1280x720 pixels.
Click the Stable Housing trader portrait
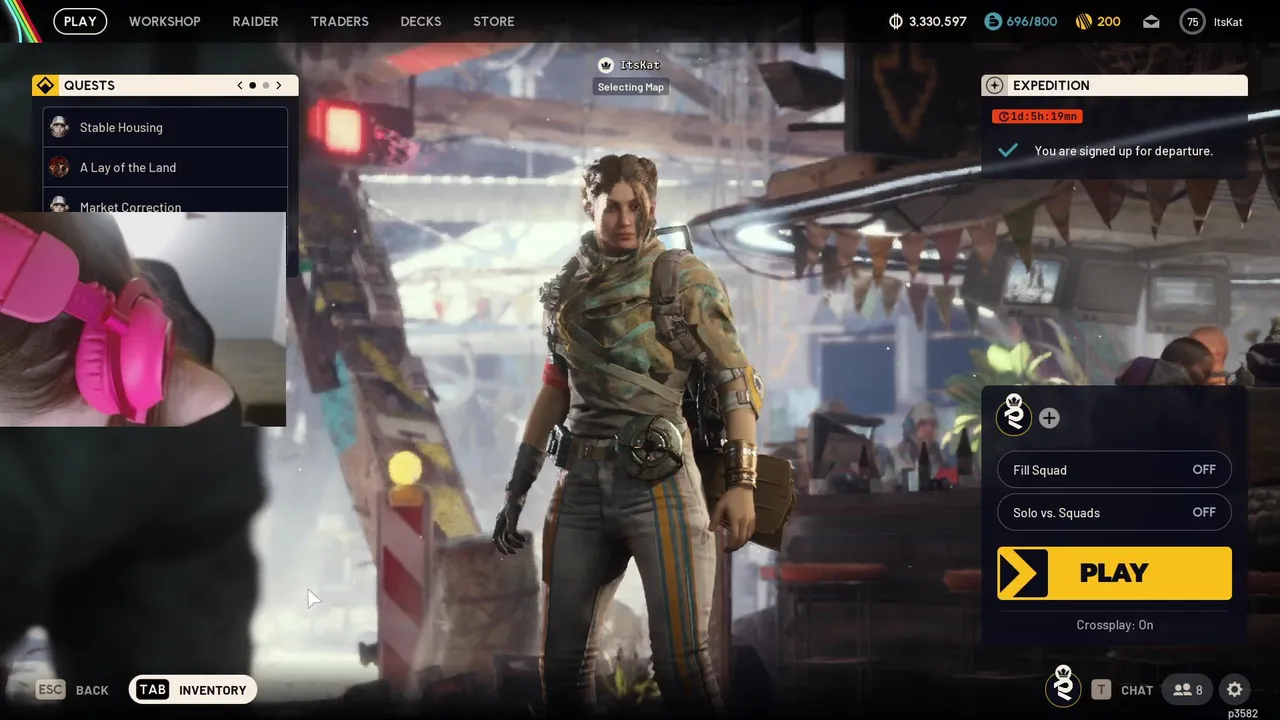pyautogui.click(x=59, y=127)
